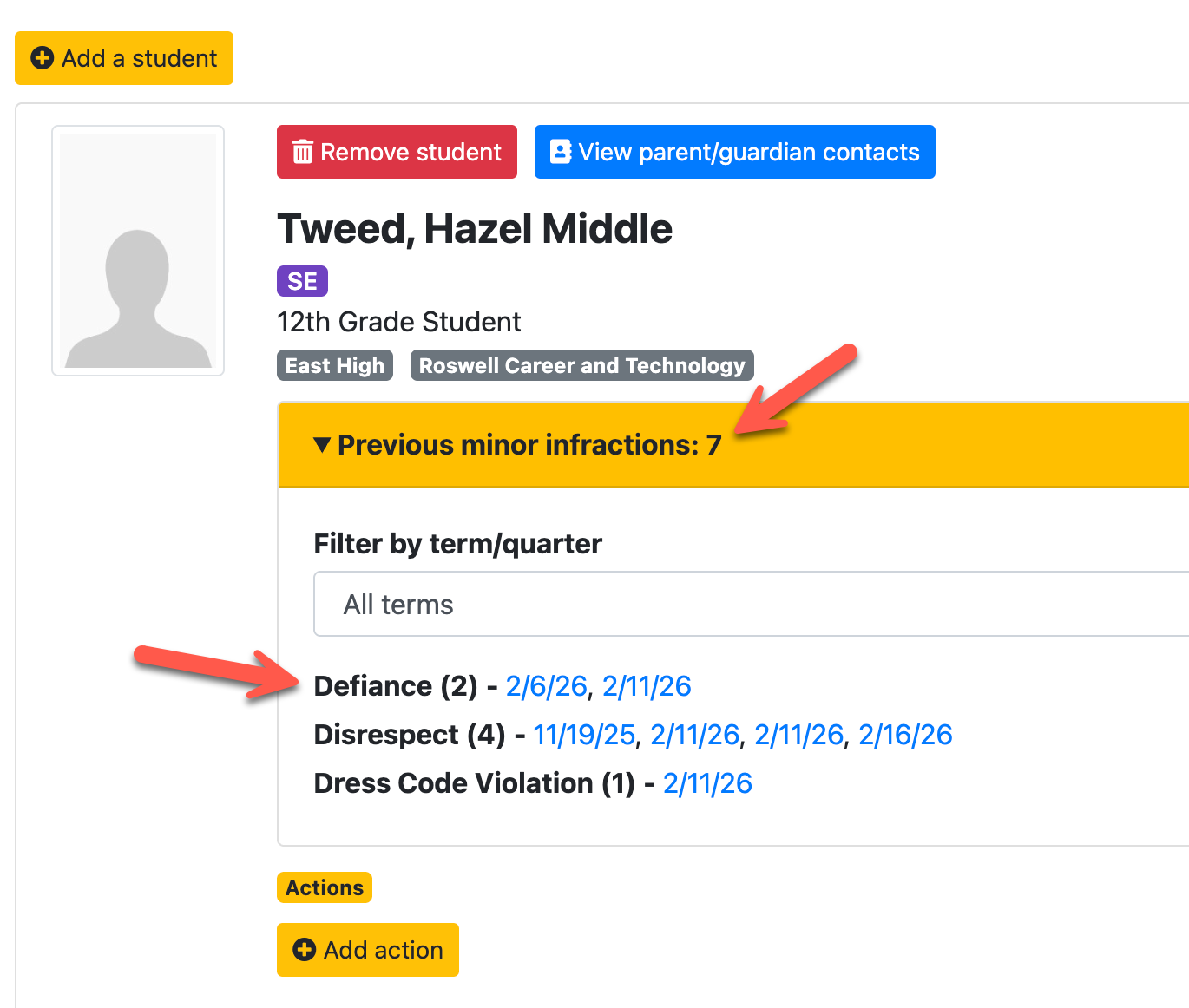View the Disrespect infraction from 2/16/26
The image size is (1189, 1008).
[x=905, y=735]
